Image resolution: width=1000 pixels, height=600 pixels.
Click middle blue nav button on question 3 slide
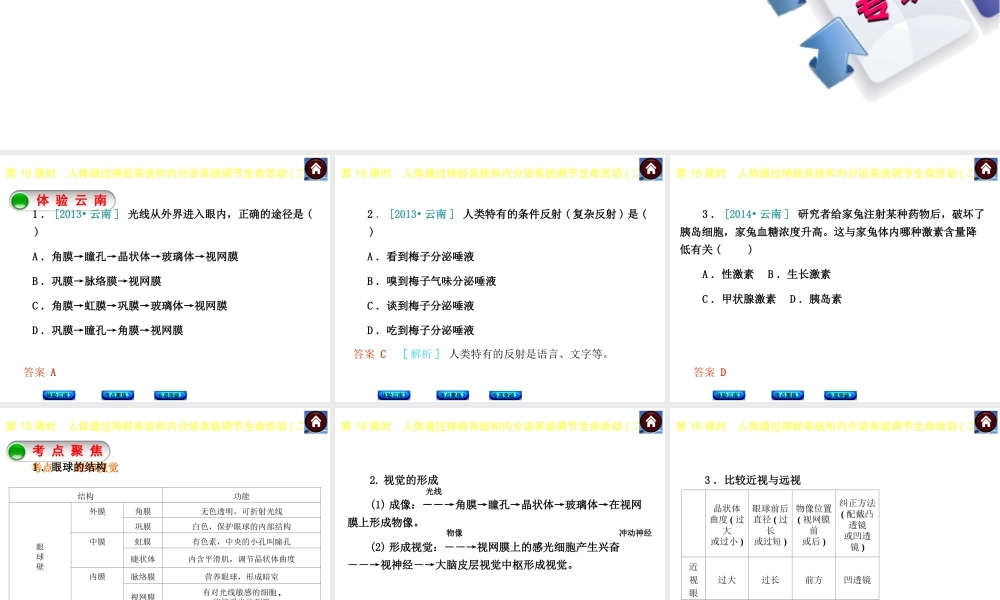point(787,395)
